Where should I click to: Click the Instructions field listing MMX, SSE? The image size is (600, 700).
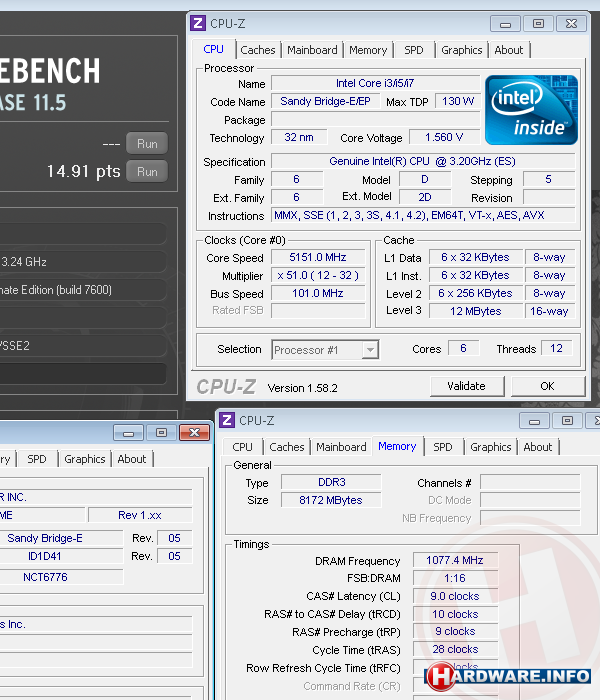tap(423, 215)
